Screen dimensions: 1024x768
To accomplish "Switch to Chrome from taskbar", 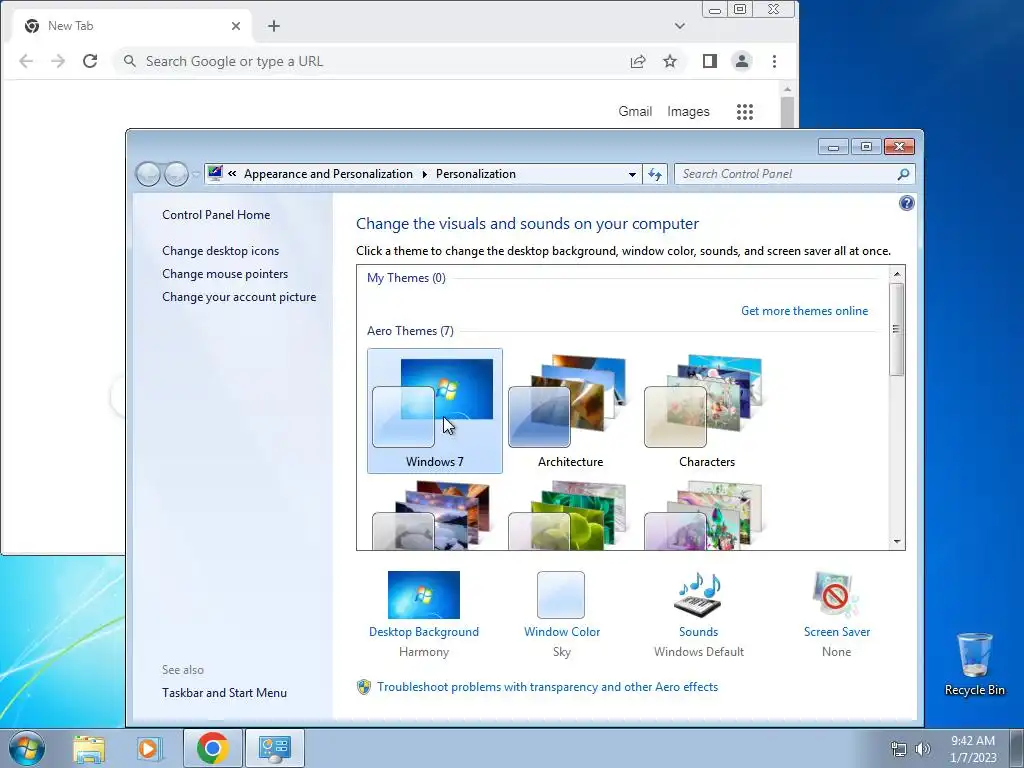I will 212,748.
